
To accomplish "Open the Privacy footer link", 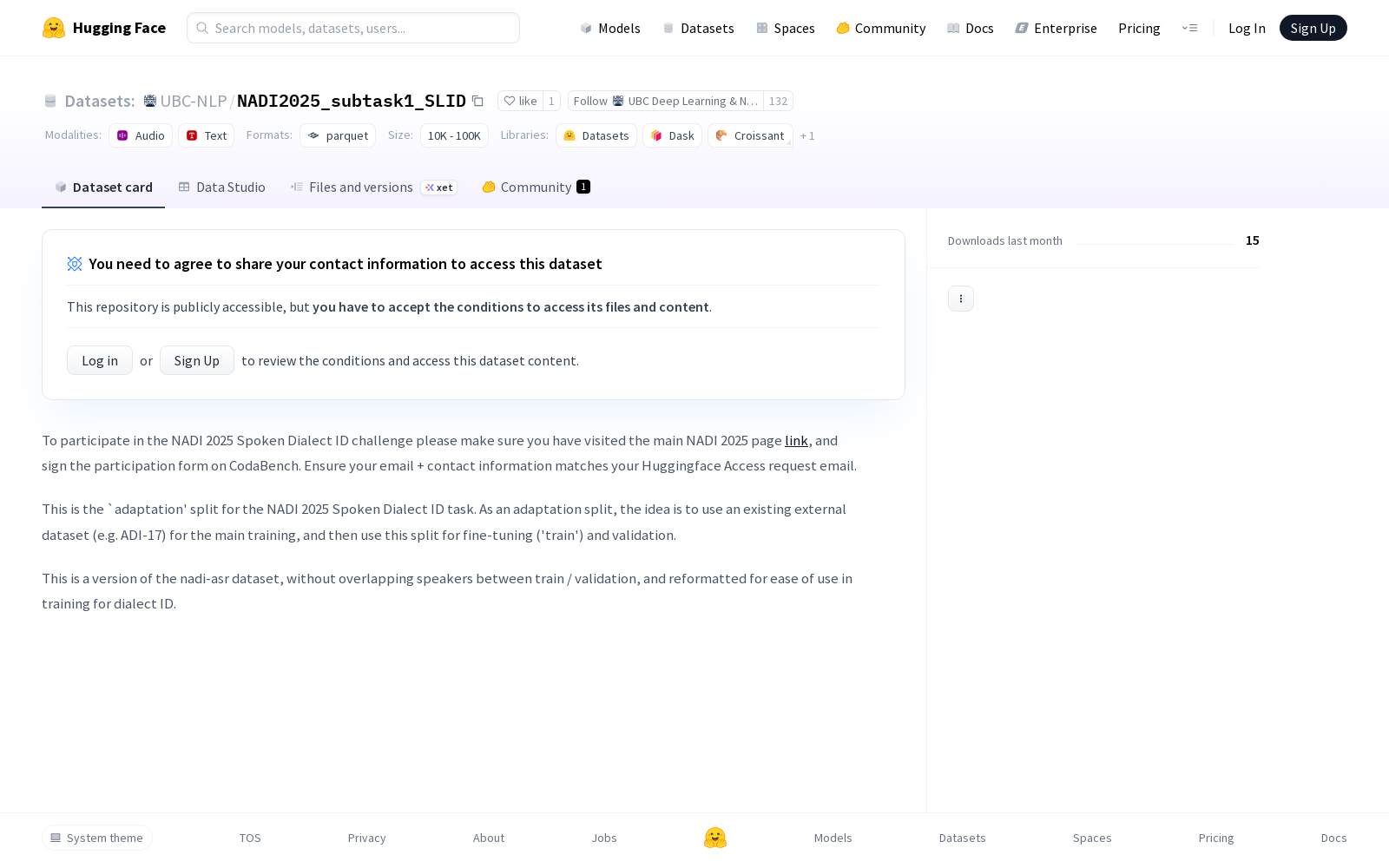I will 367,838.
